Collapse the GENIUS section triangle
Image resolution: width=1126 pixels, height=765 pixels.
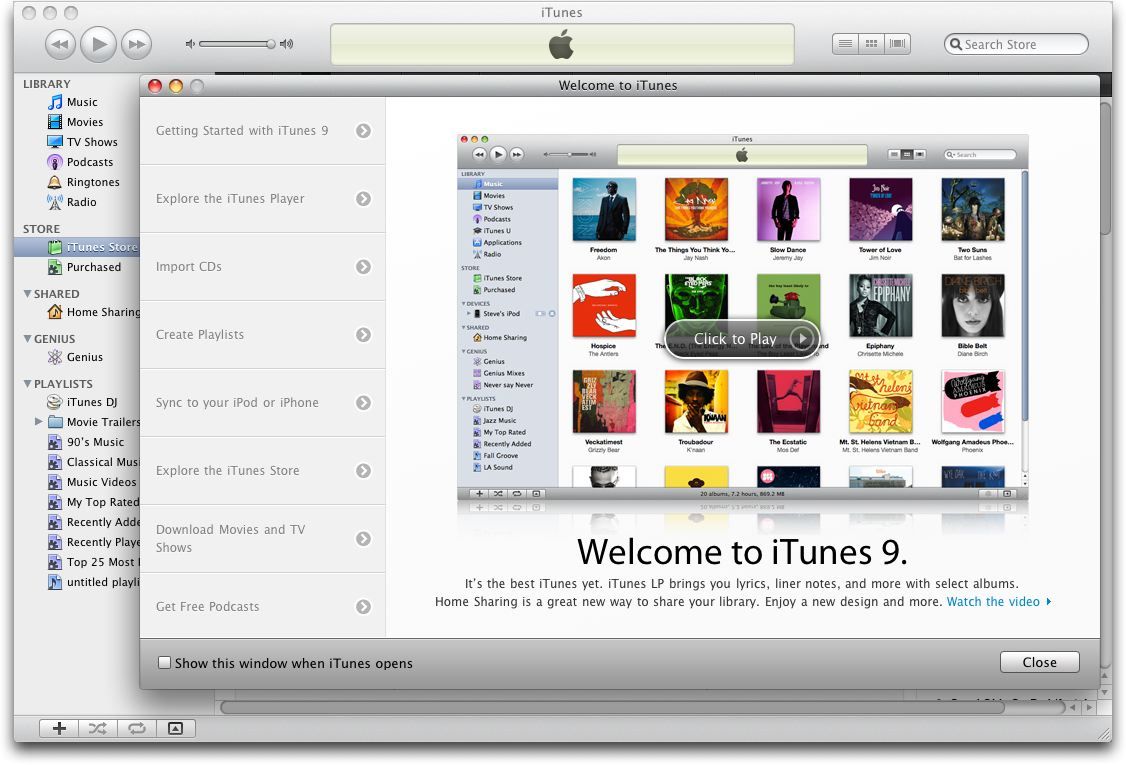pos(27,338)
